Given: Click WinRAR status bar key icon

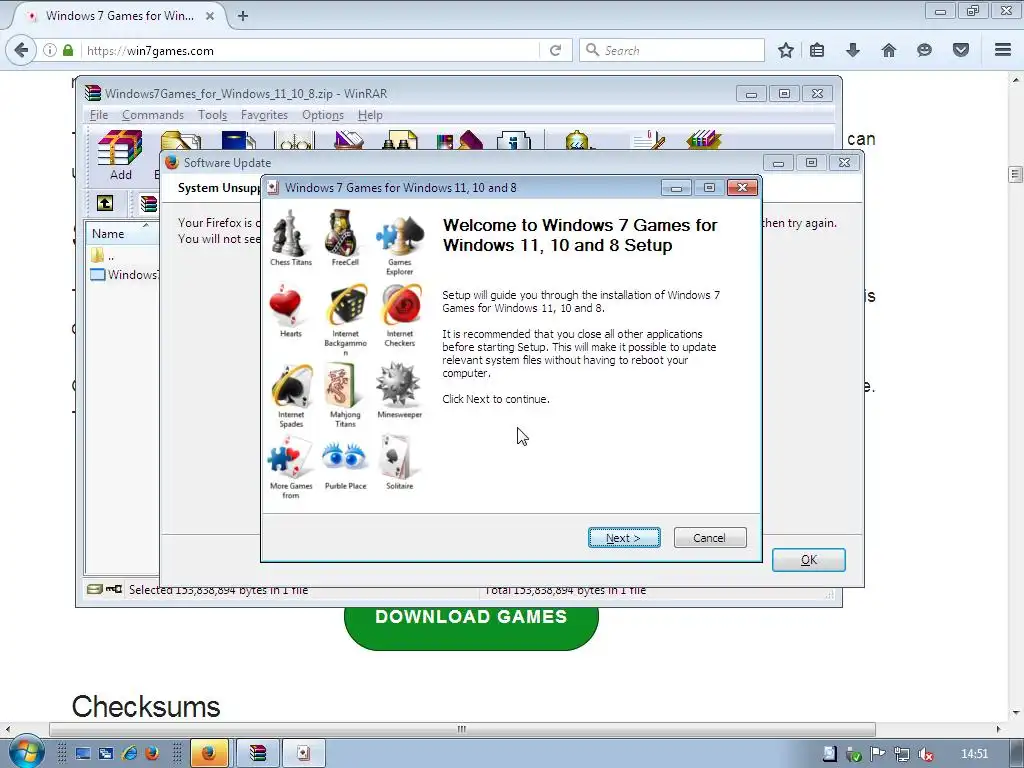Looking at the screenshot, I should [x=114, y=589].
